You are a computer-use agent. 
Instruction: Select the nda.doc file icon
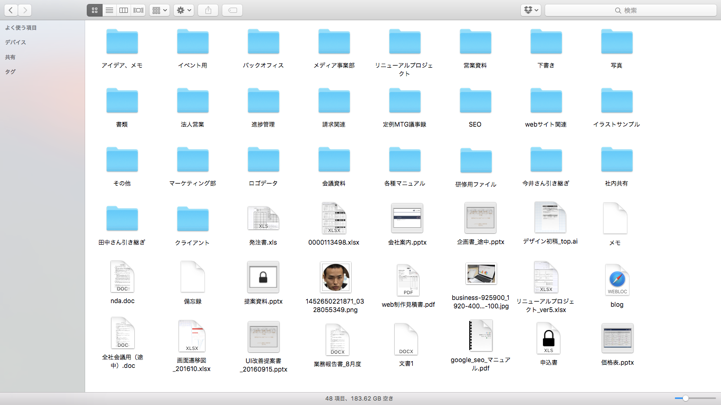pos(122,277)
